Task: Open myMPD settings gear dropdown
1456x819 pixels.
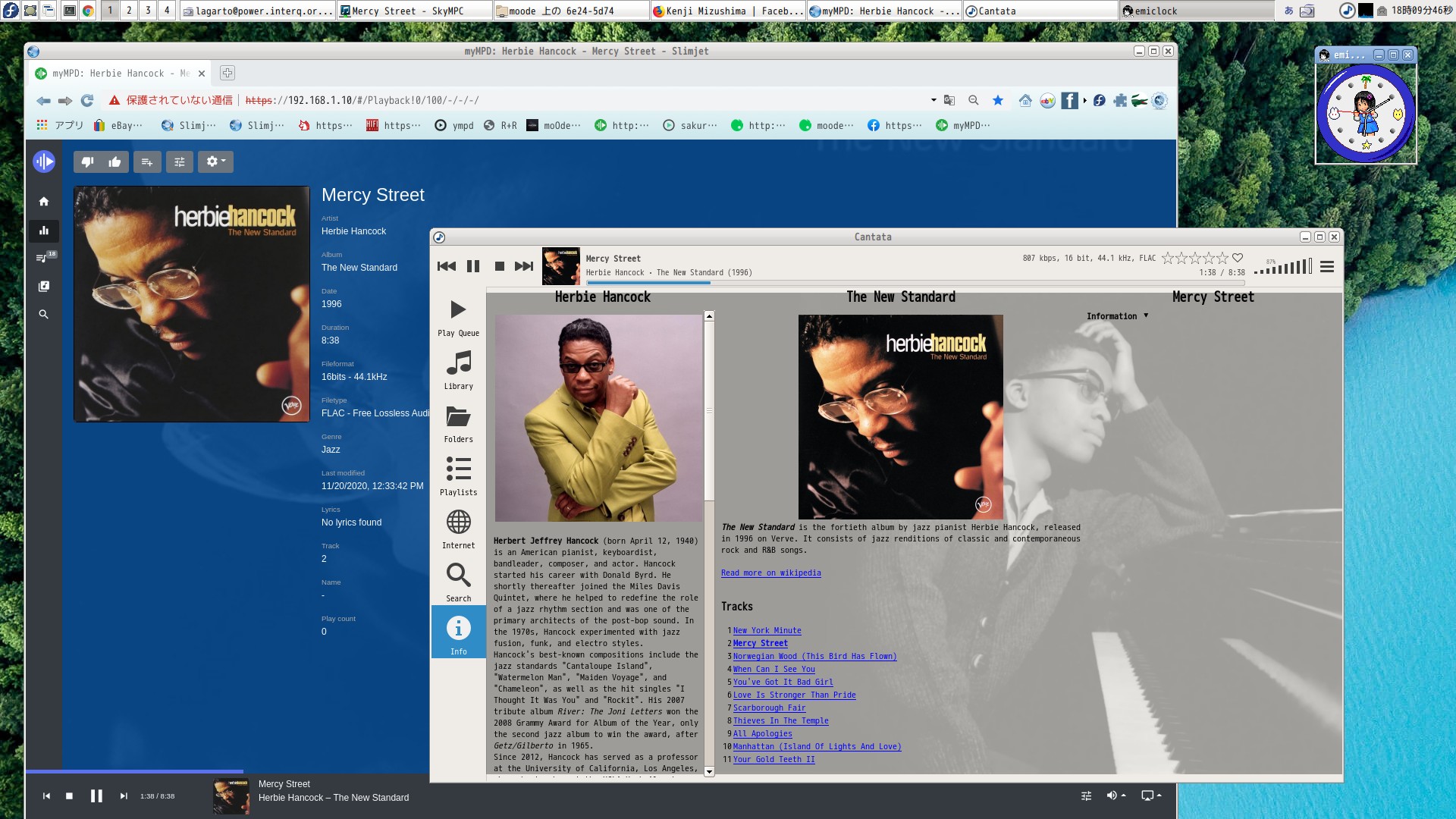Action: point(215,162)
